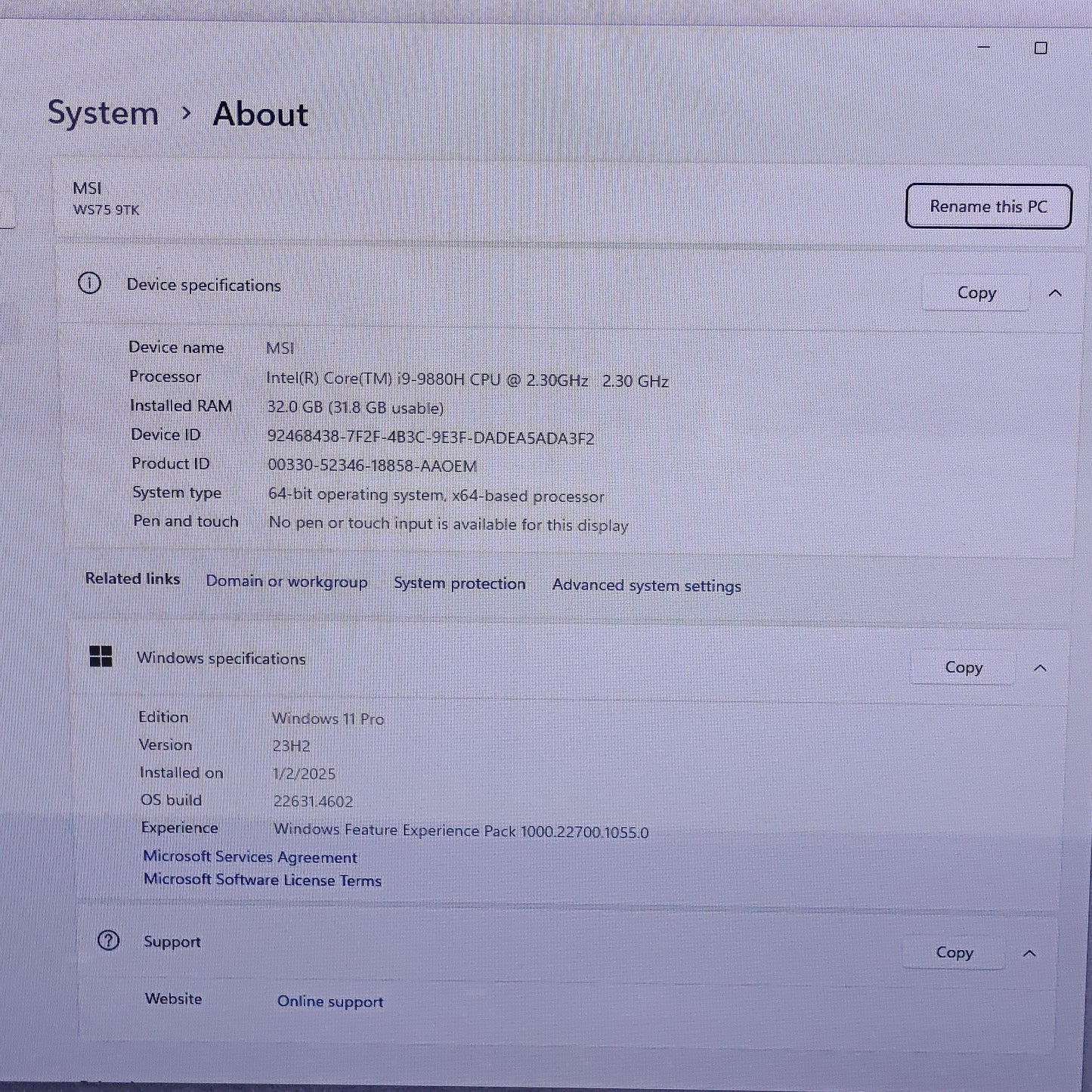Open Advanced system settings link

(647, 586)
